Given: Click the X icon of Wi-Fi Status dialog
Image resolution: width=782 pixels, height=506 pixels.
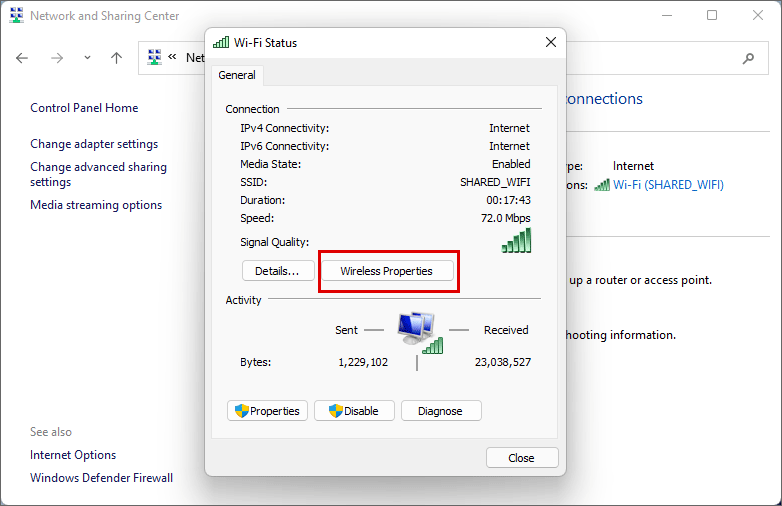Looking at the screenshot, I should click(x=551, y=42).
